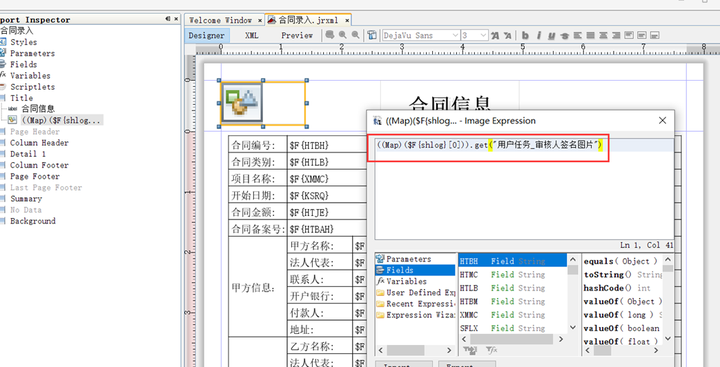Select Summary band
This screenshot has width=720, height=367.
tap(26, 199)
